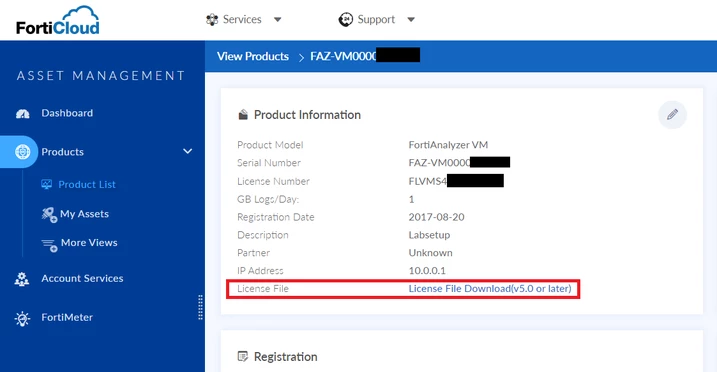The height and width of the screenshot is (372, 717).
Task: Open Product List
Action: 87,185
